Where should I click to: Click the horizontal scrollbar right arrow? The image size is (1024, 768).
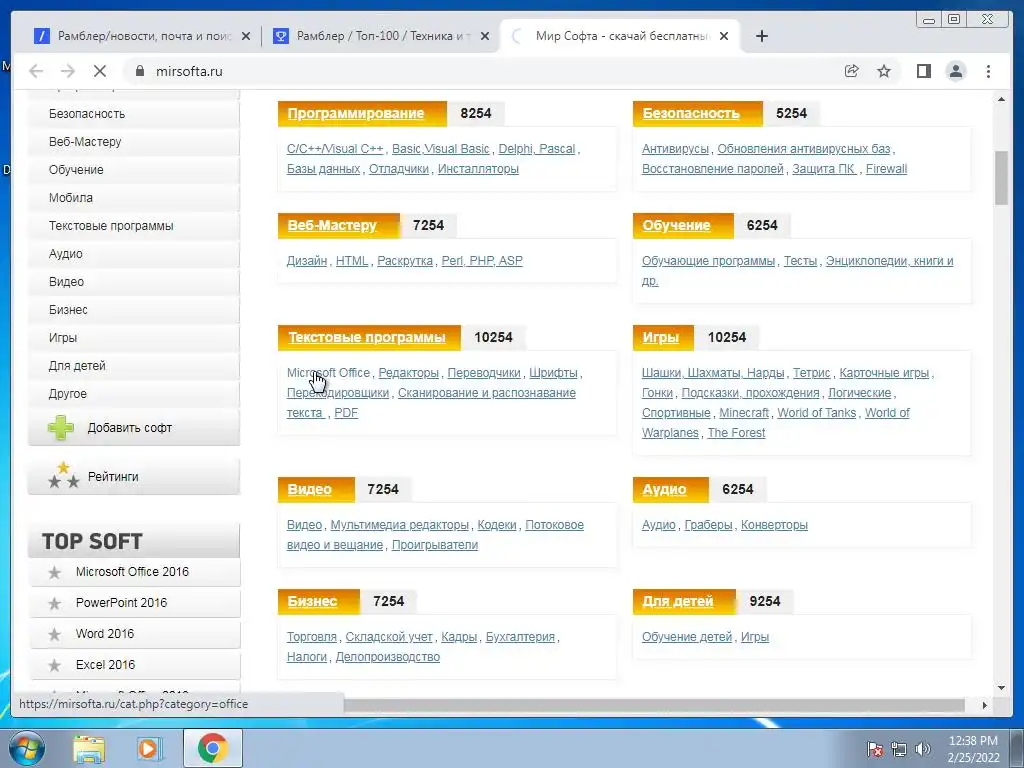pyautogui.click(x=985, y=705)
